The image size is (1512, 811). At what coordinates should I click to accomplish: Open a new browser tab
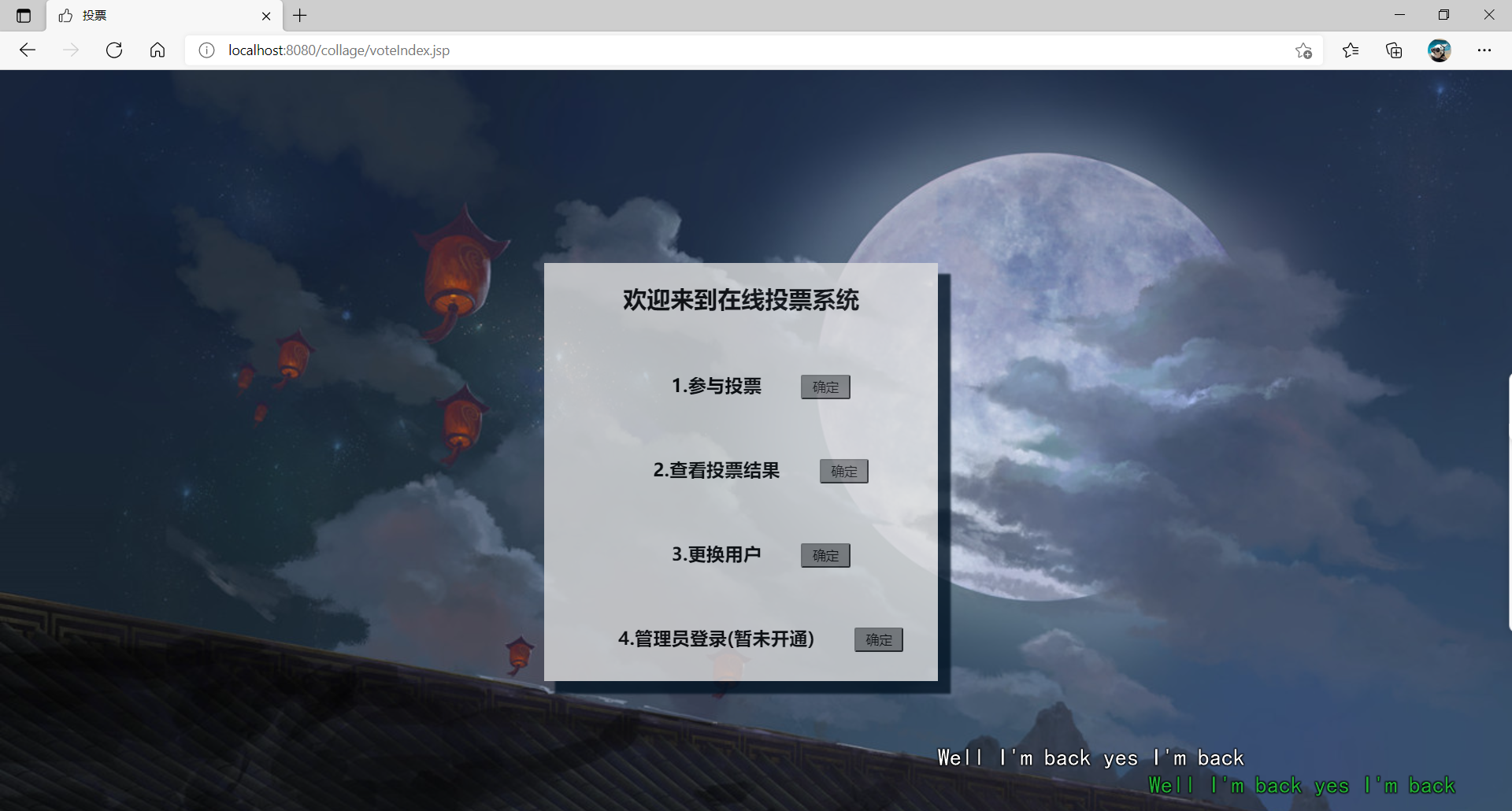coord(300,15)
